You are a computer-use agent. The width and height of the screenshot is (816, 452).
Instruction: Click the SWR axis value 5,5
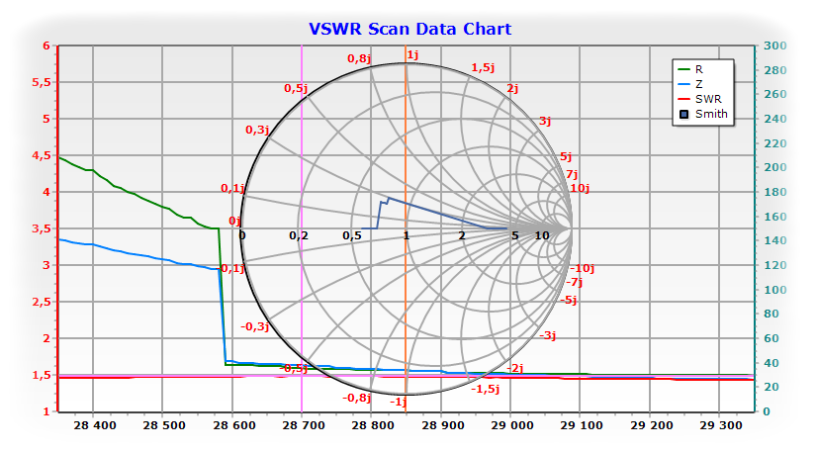click(x=42, y=82)
